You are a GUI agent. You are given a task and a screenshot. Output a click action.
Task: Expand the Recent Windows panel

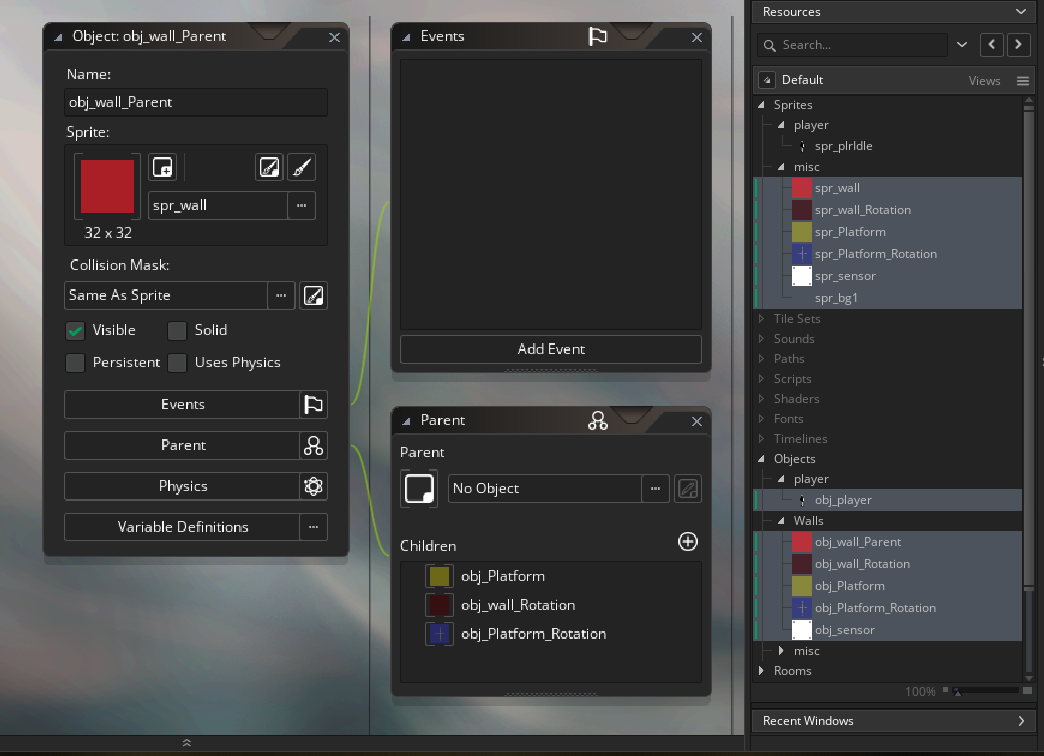[x=1021, y=721]
